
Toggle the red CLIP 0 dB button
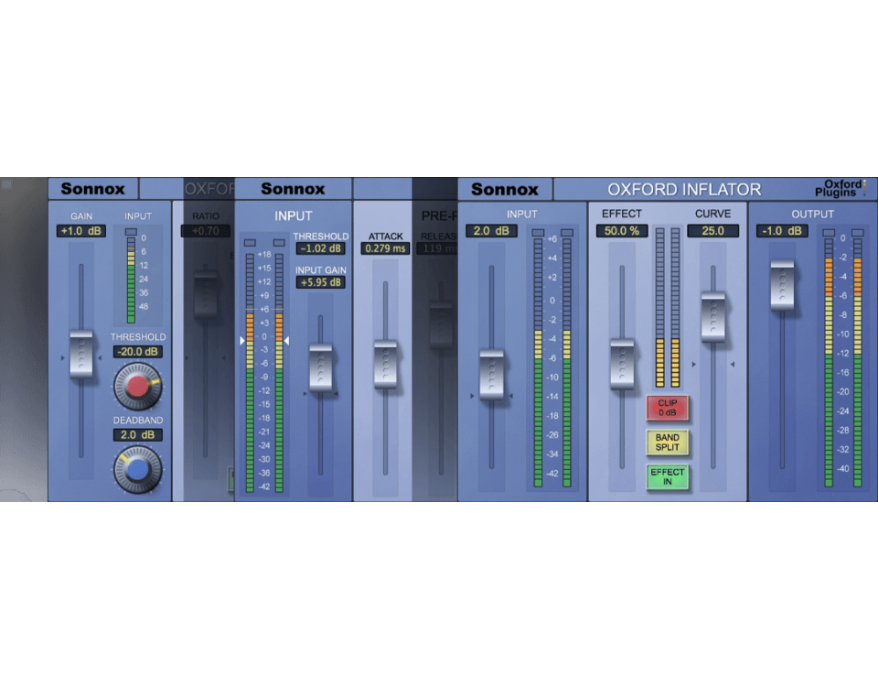click(667, 407)
